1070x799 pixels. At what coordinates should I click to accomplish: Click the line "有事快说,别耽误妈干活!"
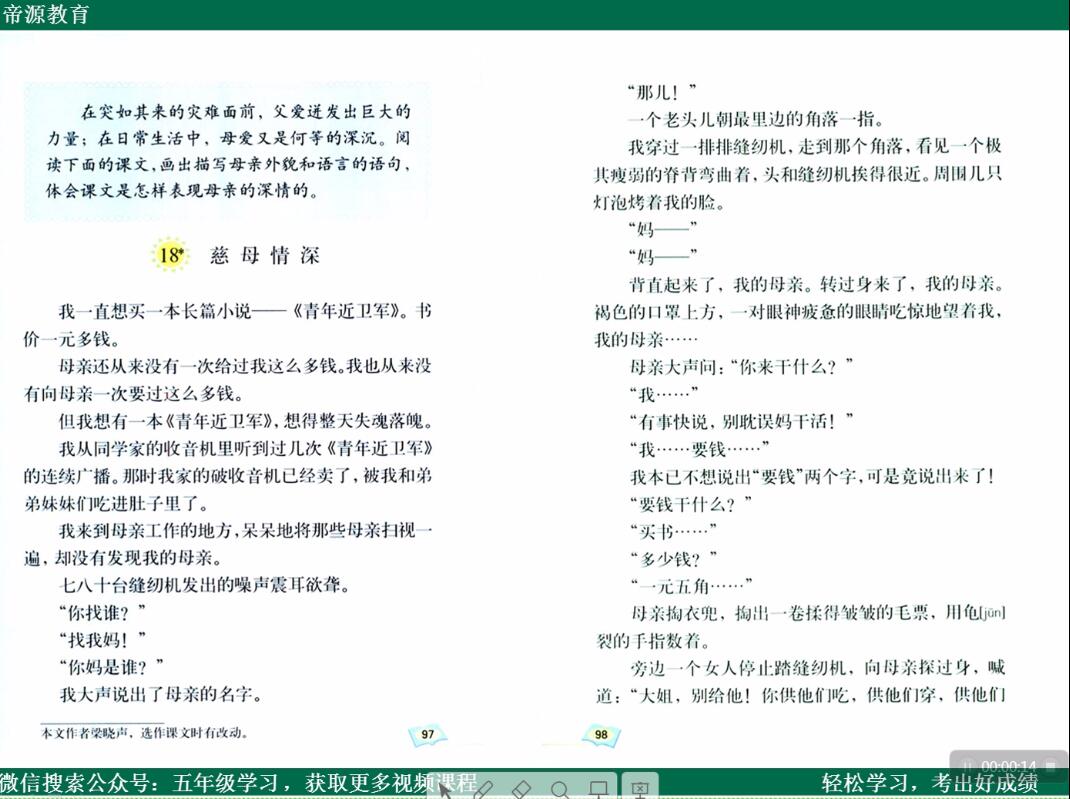coord(742,422)
